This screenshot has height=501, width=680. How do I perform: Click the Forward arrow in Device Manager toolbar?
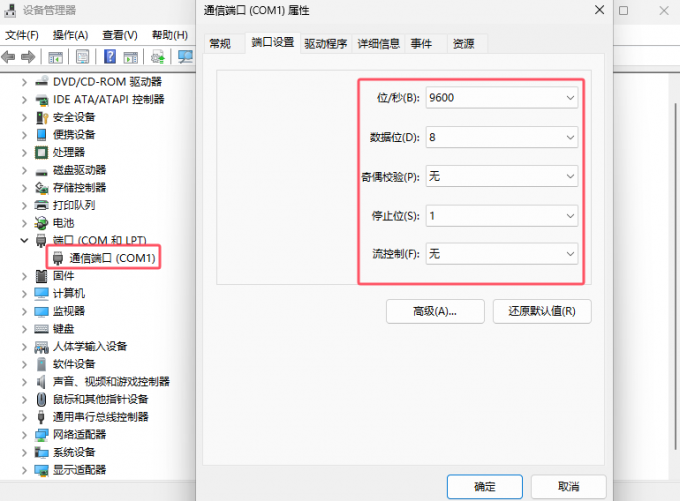coord(28,57)
